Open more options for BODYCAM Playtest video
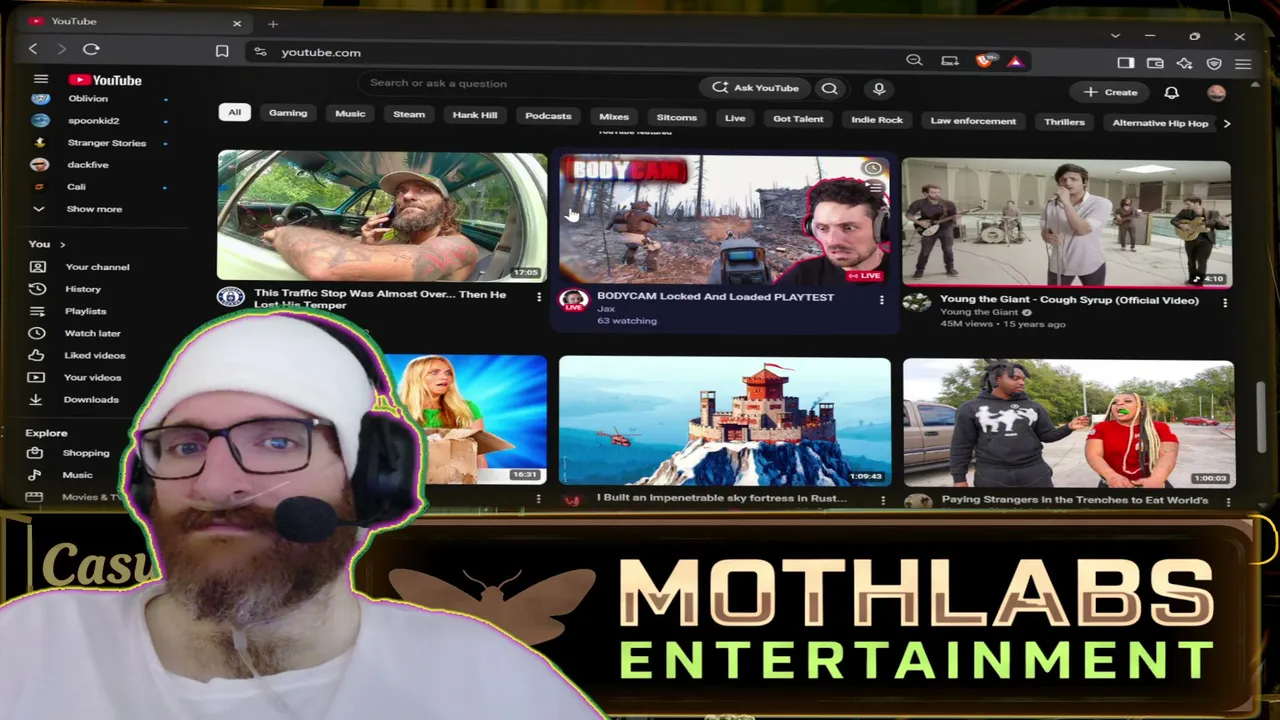1280x720 pixels. click(x=881, y=299)
